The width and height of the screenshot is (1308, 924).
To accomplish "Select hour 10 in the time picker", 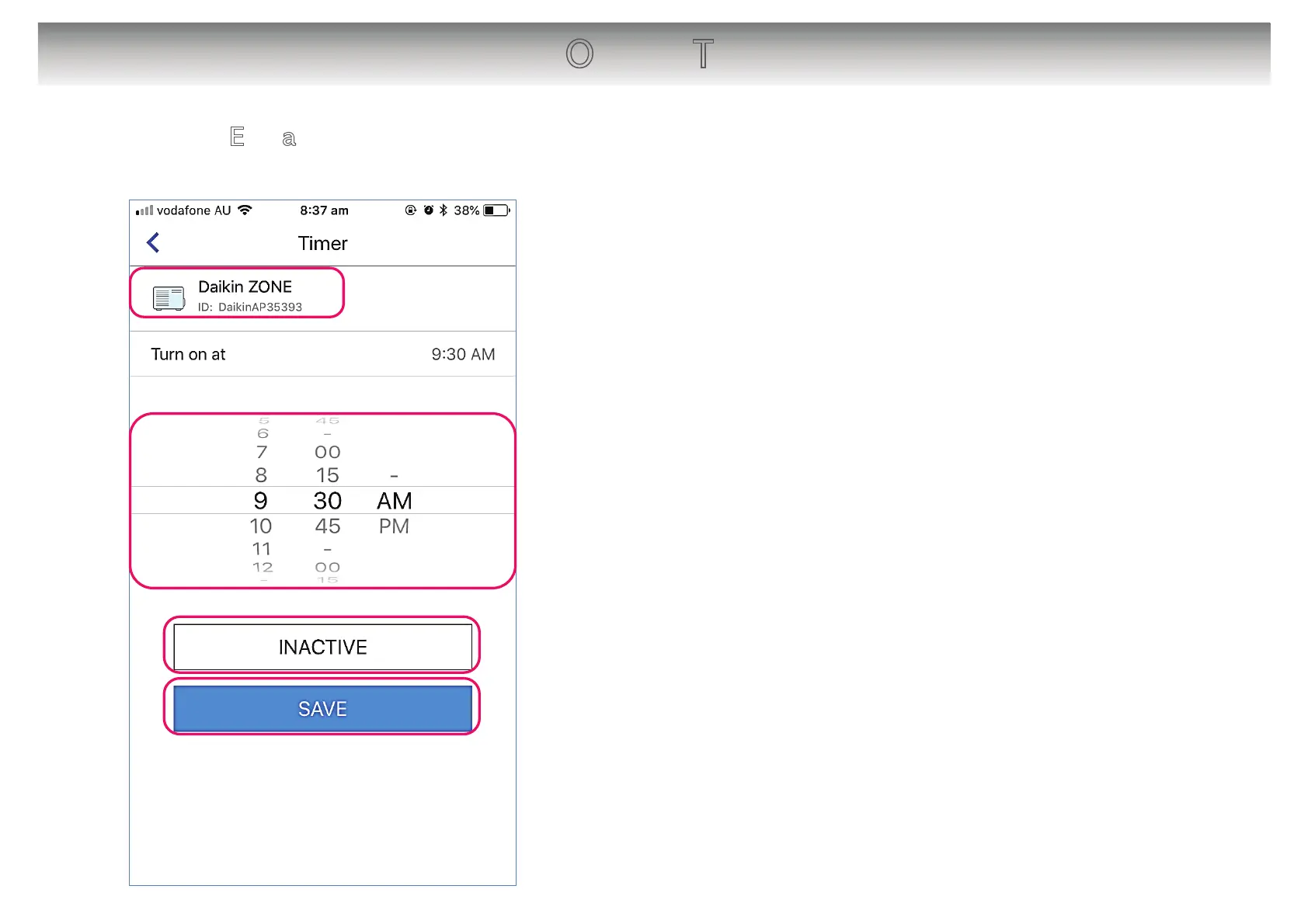I will (261, 526).
